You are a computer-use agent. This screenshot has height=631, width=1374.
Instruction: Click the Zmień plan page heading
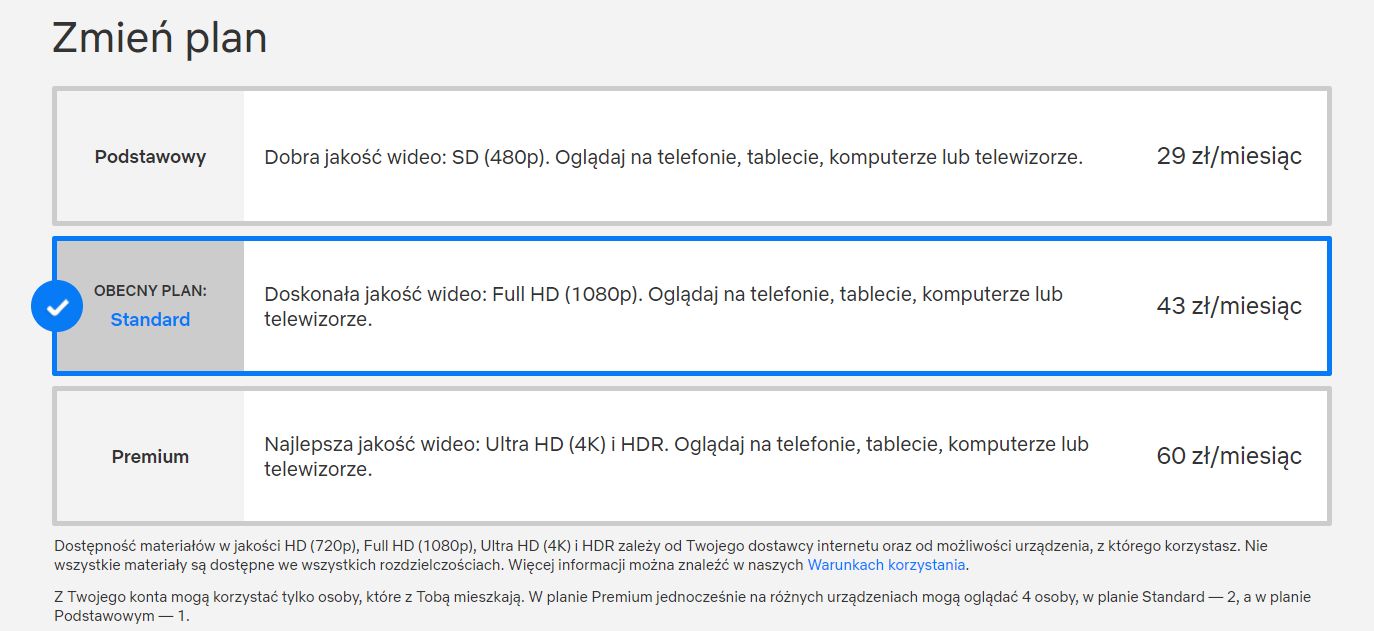(x=160, y=37)
